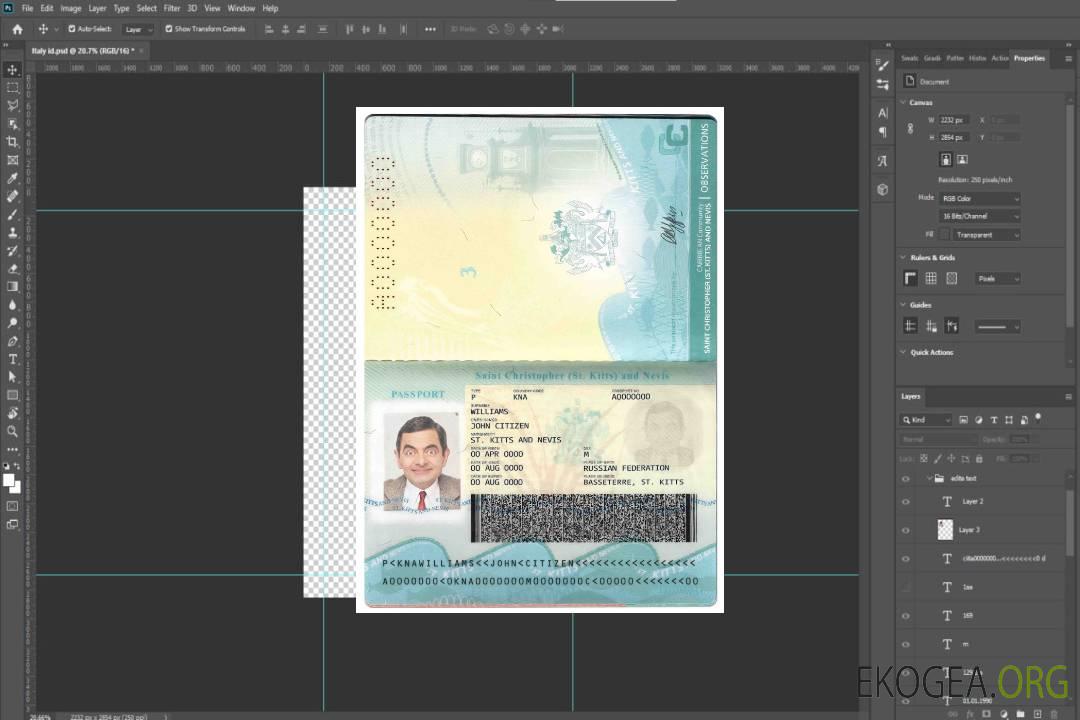The height and width of the screenshot is (720, 1080).
Task: Set canvas to landscape orientation
Action: coord(962,160)
